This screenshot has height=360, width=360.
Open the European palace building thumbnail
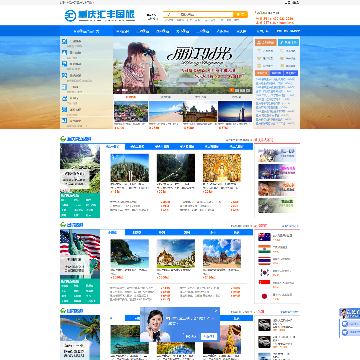[200, 111]
